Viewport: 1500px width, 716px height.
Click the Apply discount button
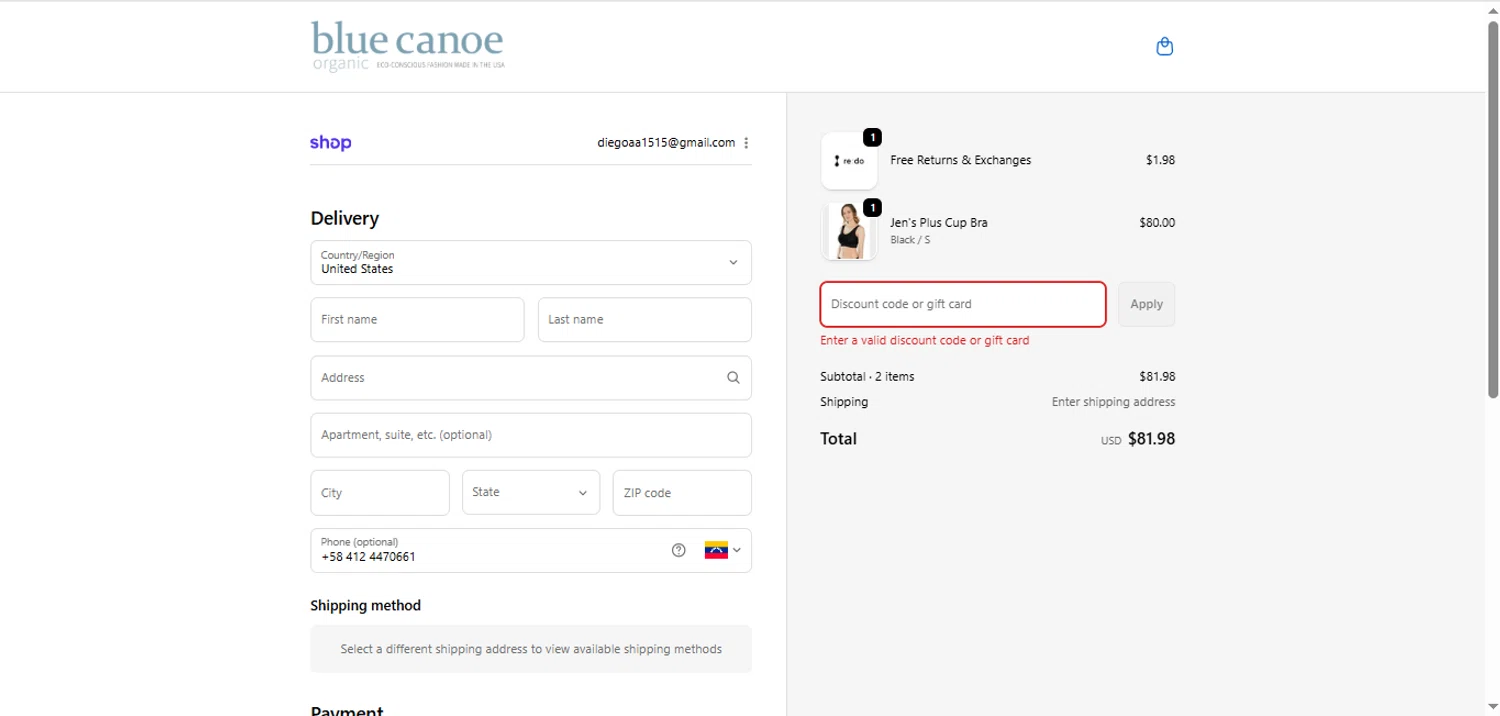tap(1146, 304)
